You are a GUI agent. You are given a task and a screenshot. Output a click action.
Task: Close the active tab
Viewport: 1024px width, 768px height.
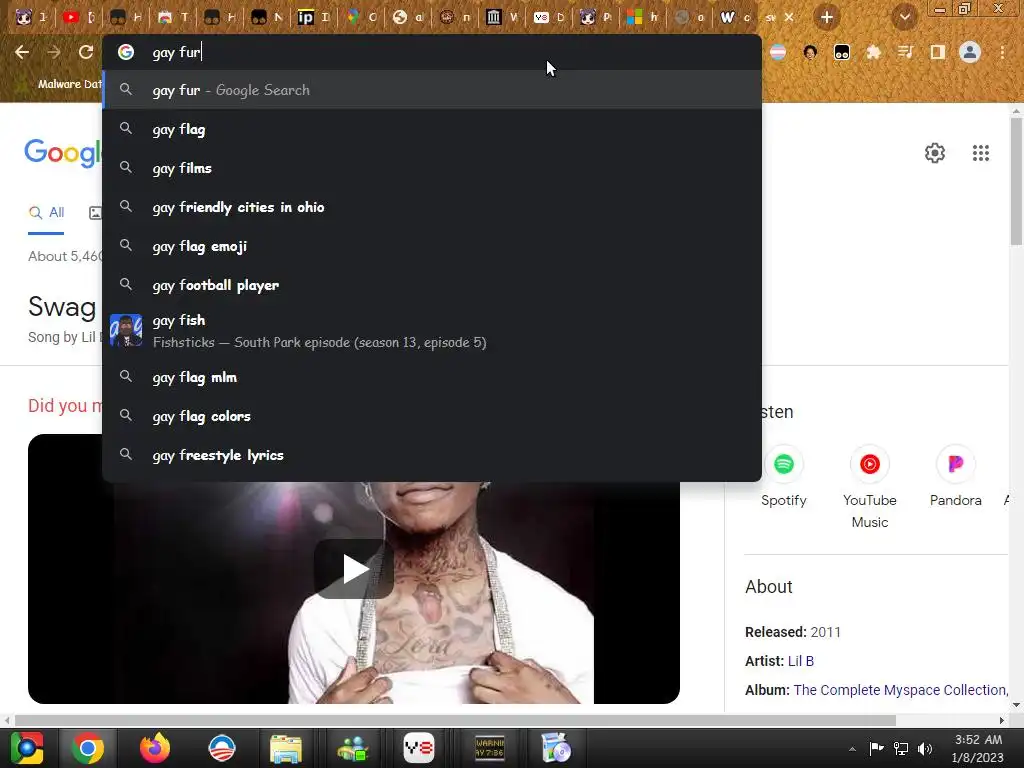[789, 18]
